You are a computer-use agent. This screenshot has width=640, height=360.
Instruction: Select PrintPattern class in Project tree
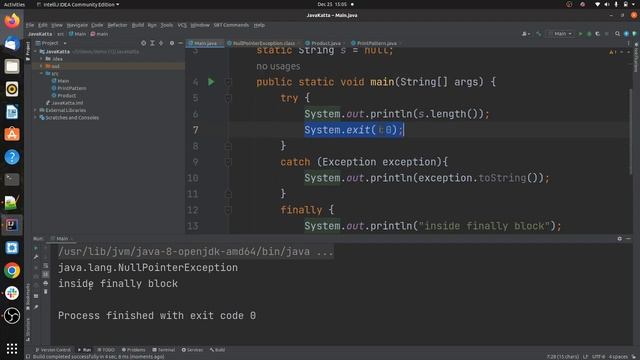[69, 88]
